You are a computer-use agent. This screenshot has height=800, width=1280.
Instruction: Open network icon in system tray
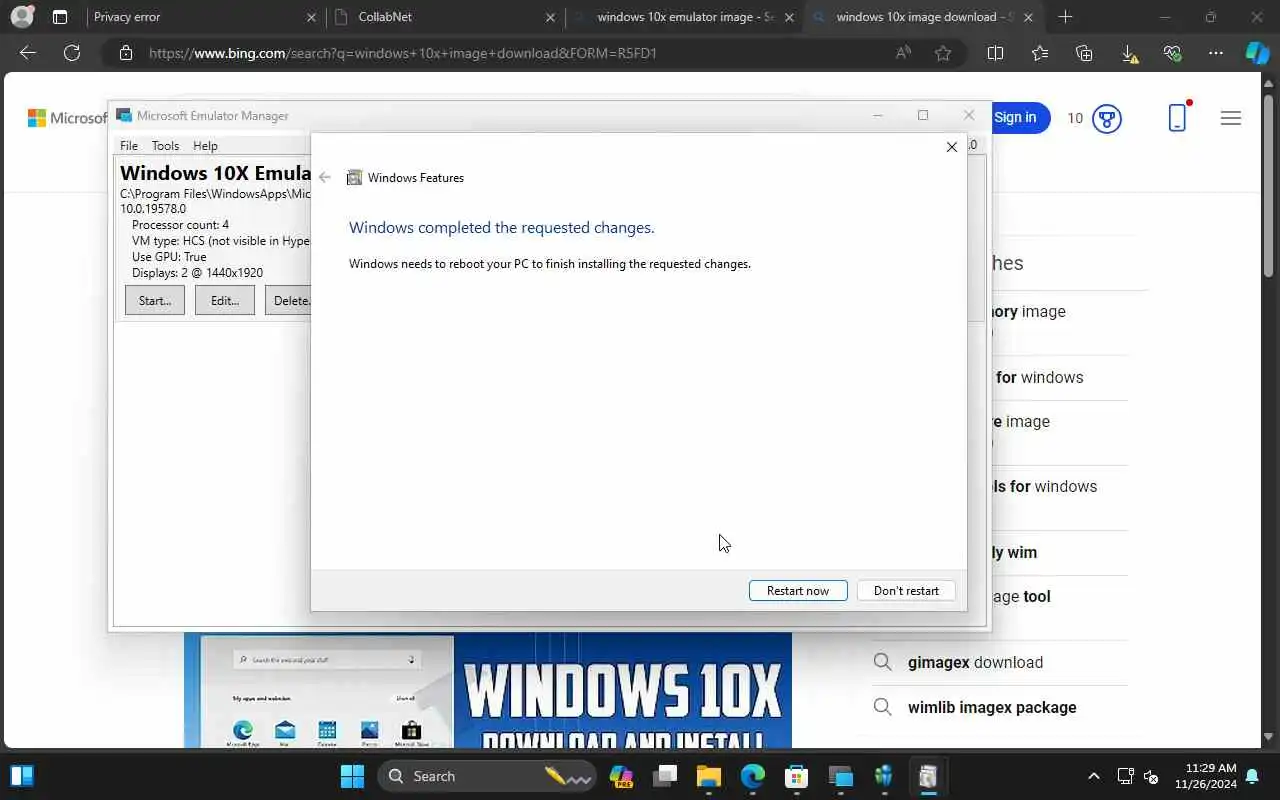pos(1125,776)
